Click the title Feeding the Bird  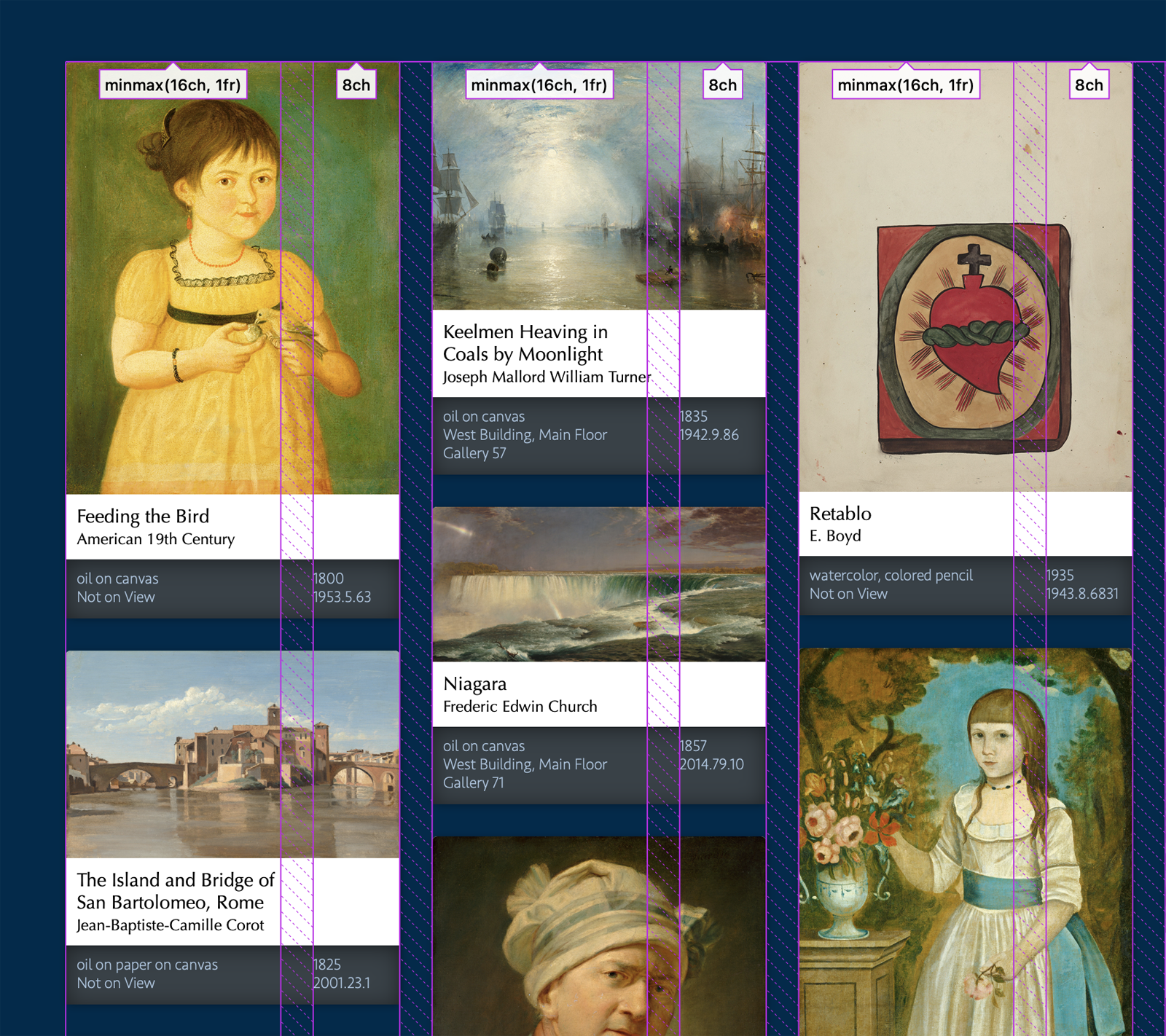[x=143, y=517]
